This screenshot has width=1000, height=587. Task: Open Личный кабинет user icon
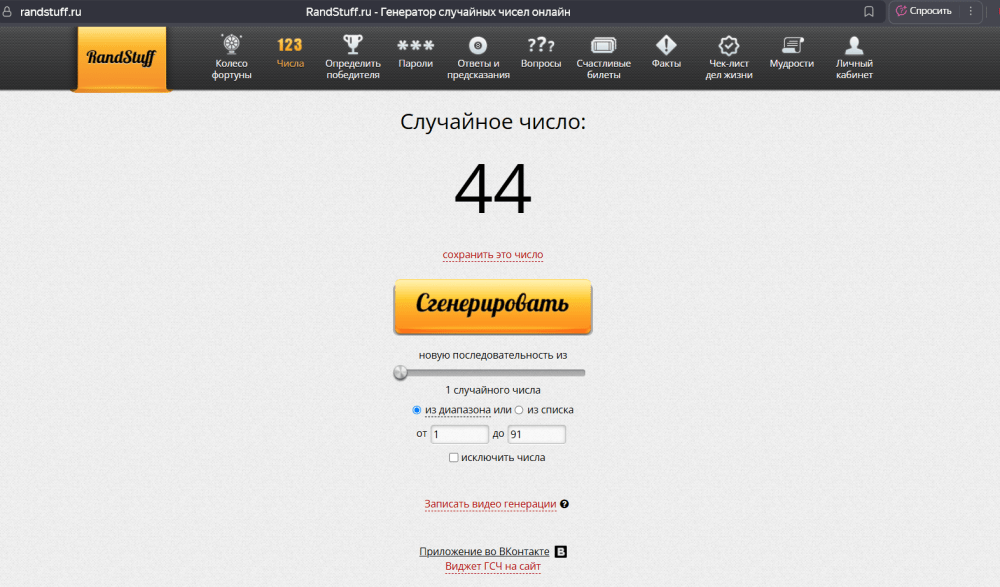[x=854, y=46]
